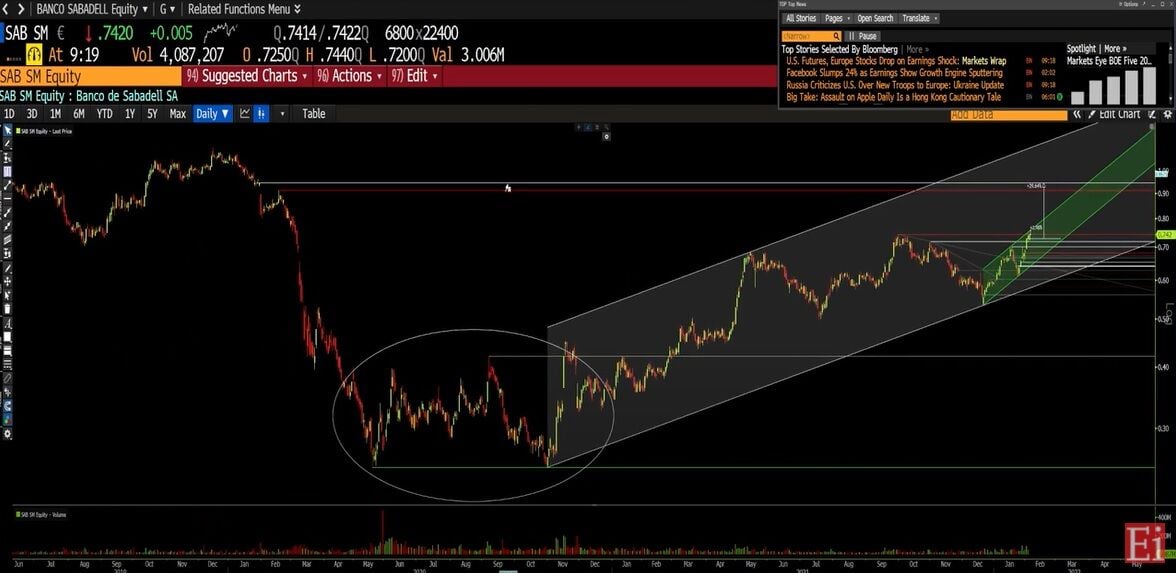This screenshot has height=573, width=1176.
Task: Select the 1M period
Action: click(x=56, y=114)
